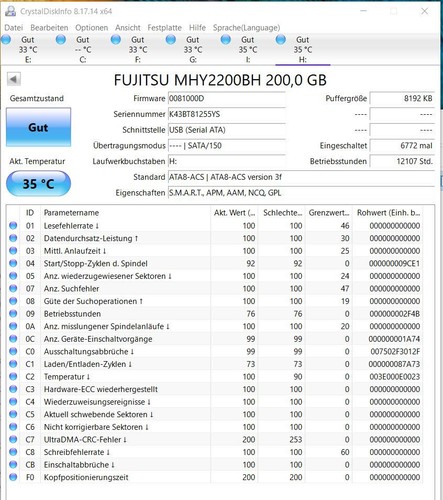Select the UltraDMA-CRC-Fehler parameter name
This screenshot has height=500, width=443.
point(85,440)
